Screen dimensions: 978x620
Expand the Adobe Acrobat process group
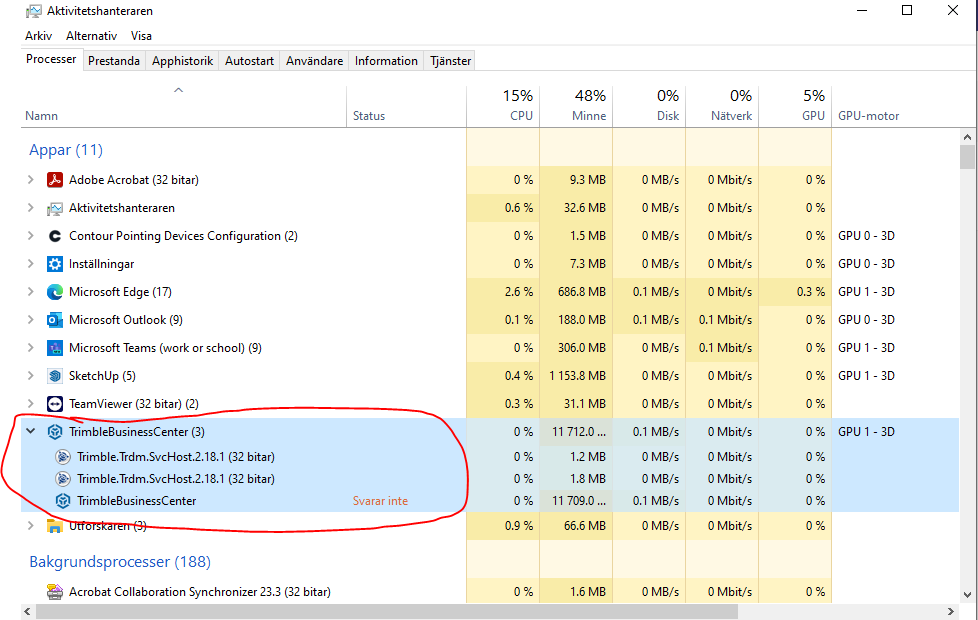tap(30, 180)
